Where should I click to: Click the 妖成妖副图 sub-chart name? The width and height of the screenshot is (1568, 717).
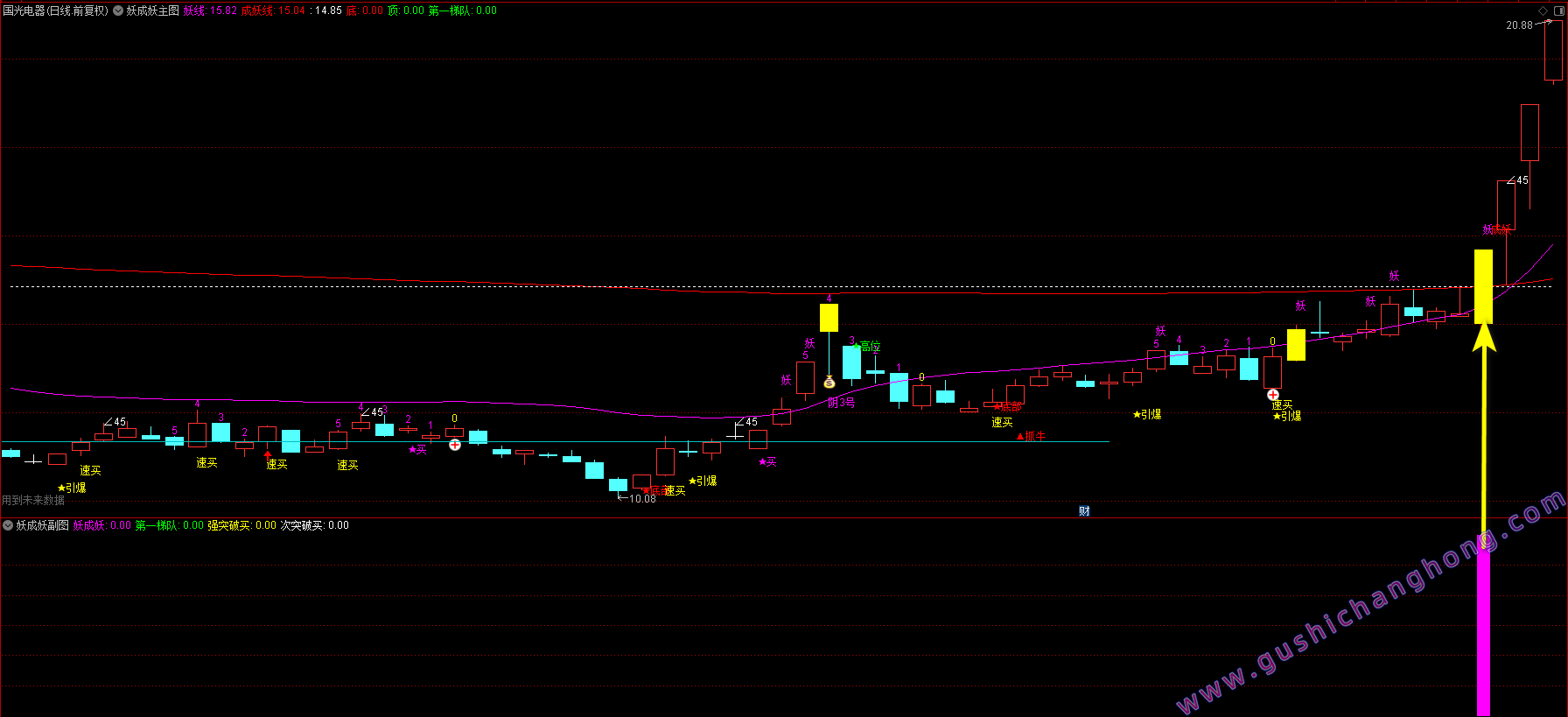pos(42,525)
